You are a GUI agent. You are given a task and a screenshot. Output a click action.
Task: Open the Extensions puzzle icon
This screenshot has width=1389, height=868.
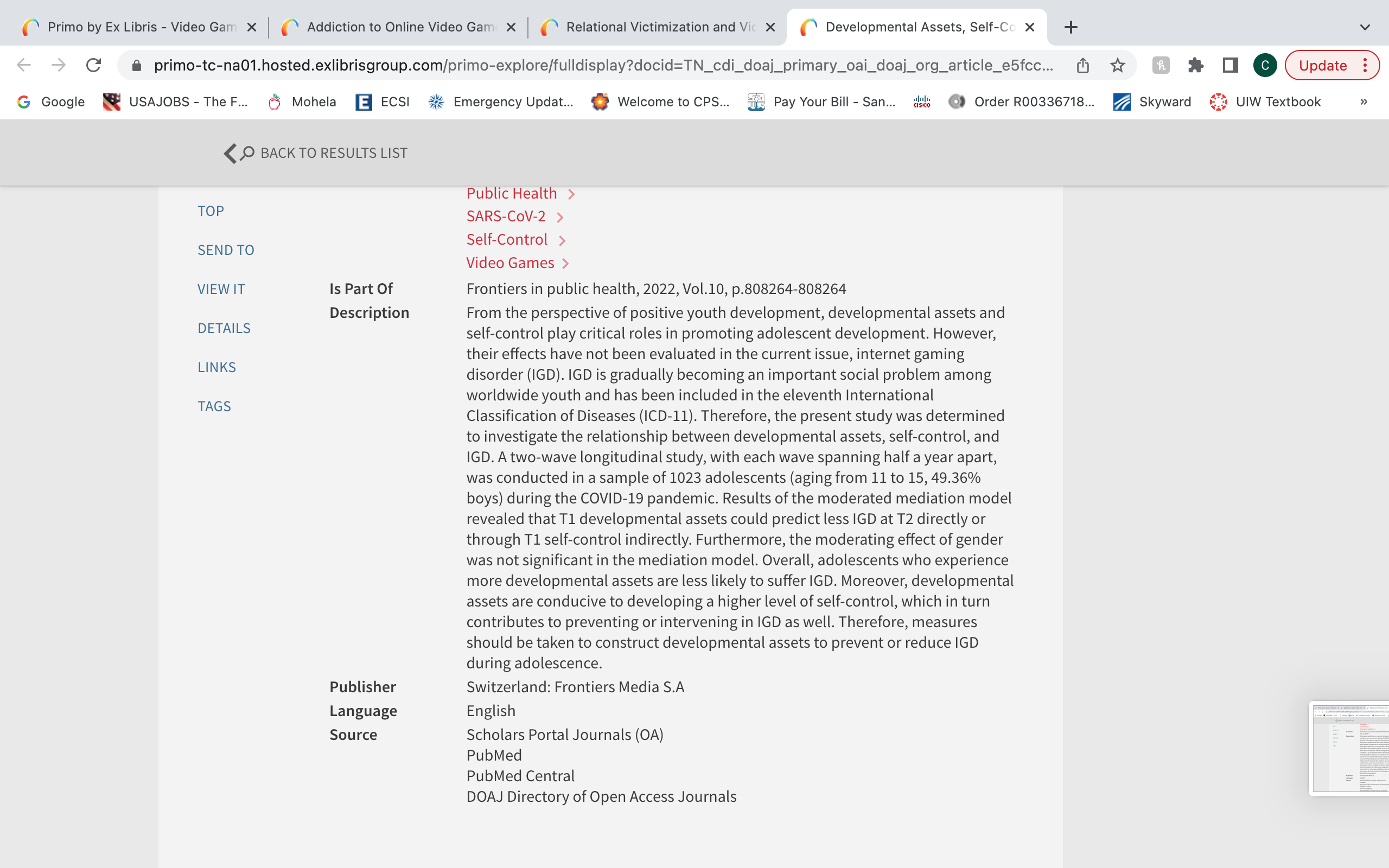click(x=1196, y=66)
